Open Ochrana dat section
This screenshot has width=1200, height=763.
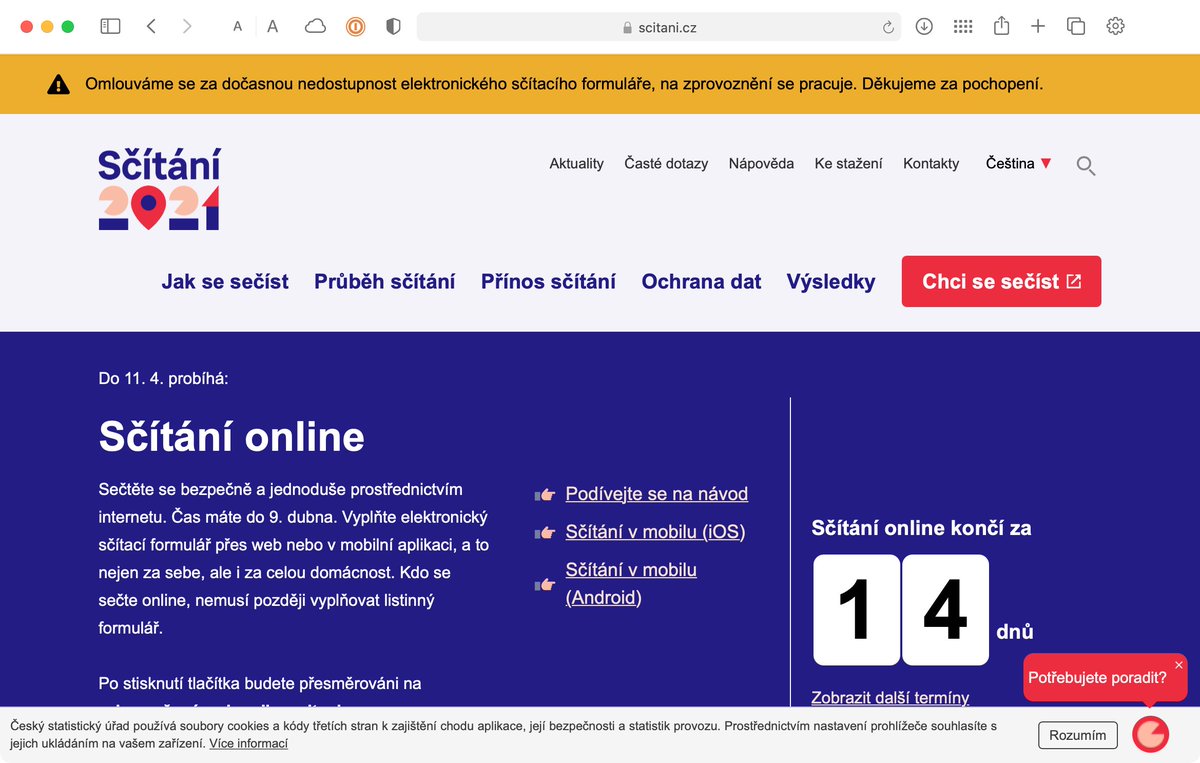701,282
